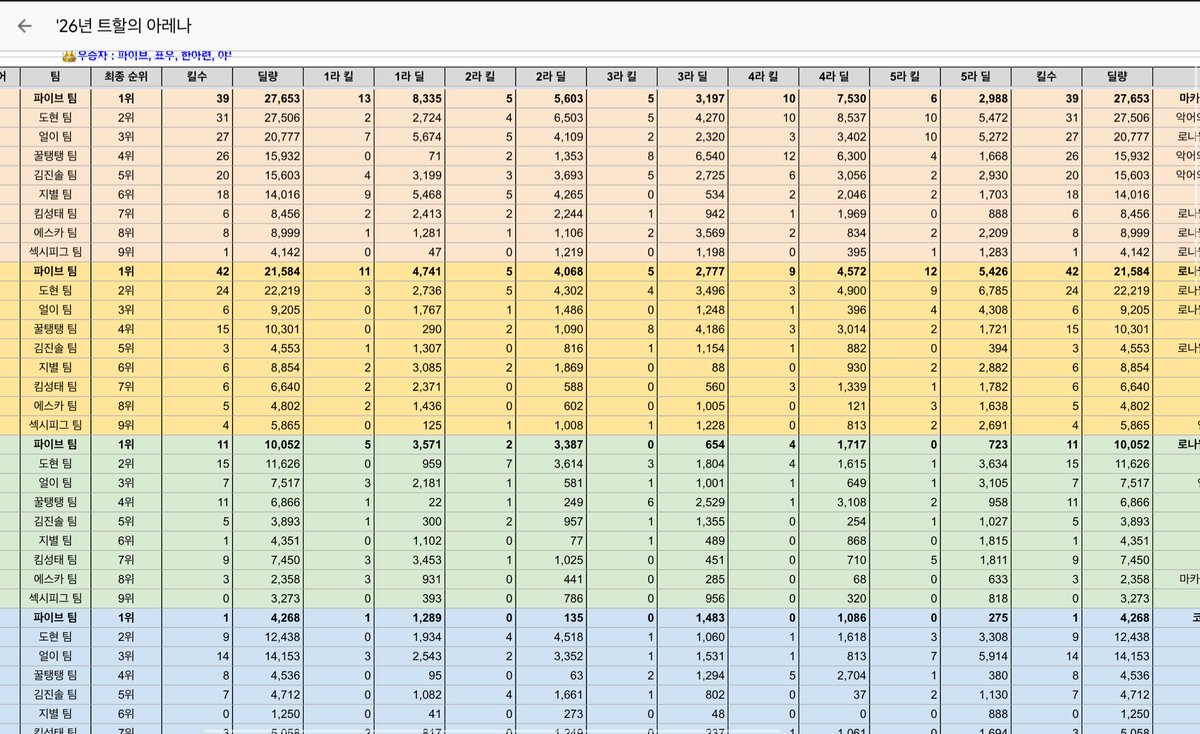
Task: Select the cell showing 3,199
Action: [411, 176]
